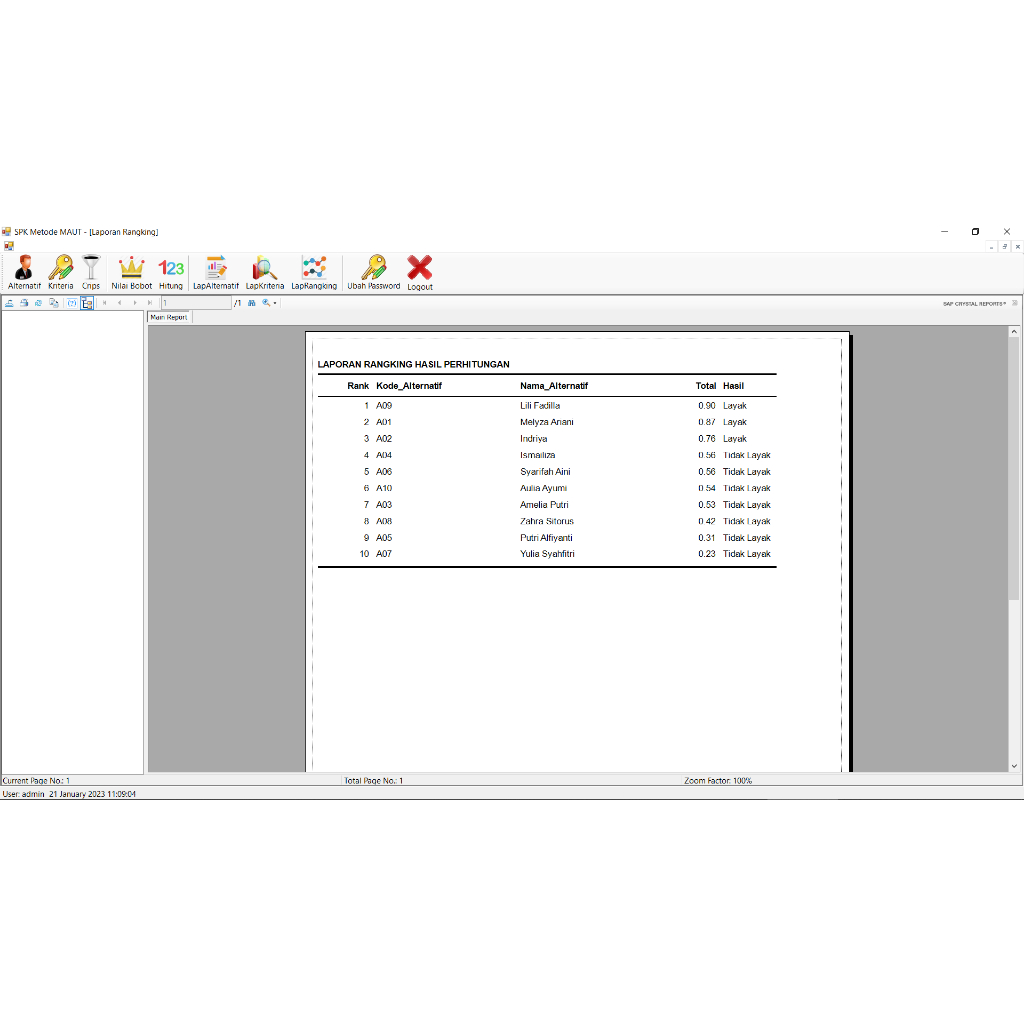Click the MDI child window icon
Viewport: 1024px width, 1024px height.
pos(8,246)
